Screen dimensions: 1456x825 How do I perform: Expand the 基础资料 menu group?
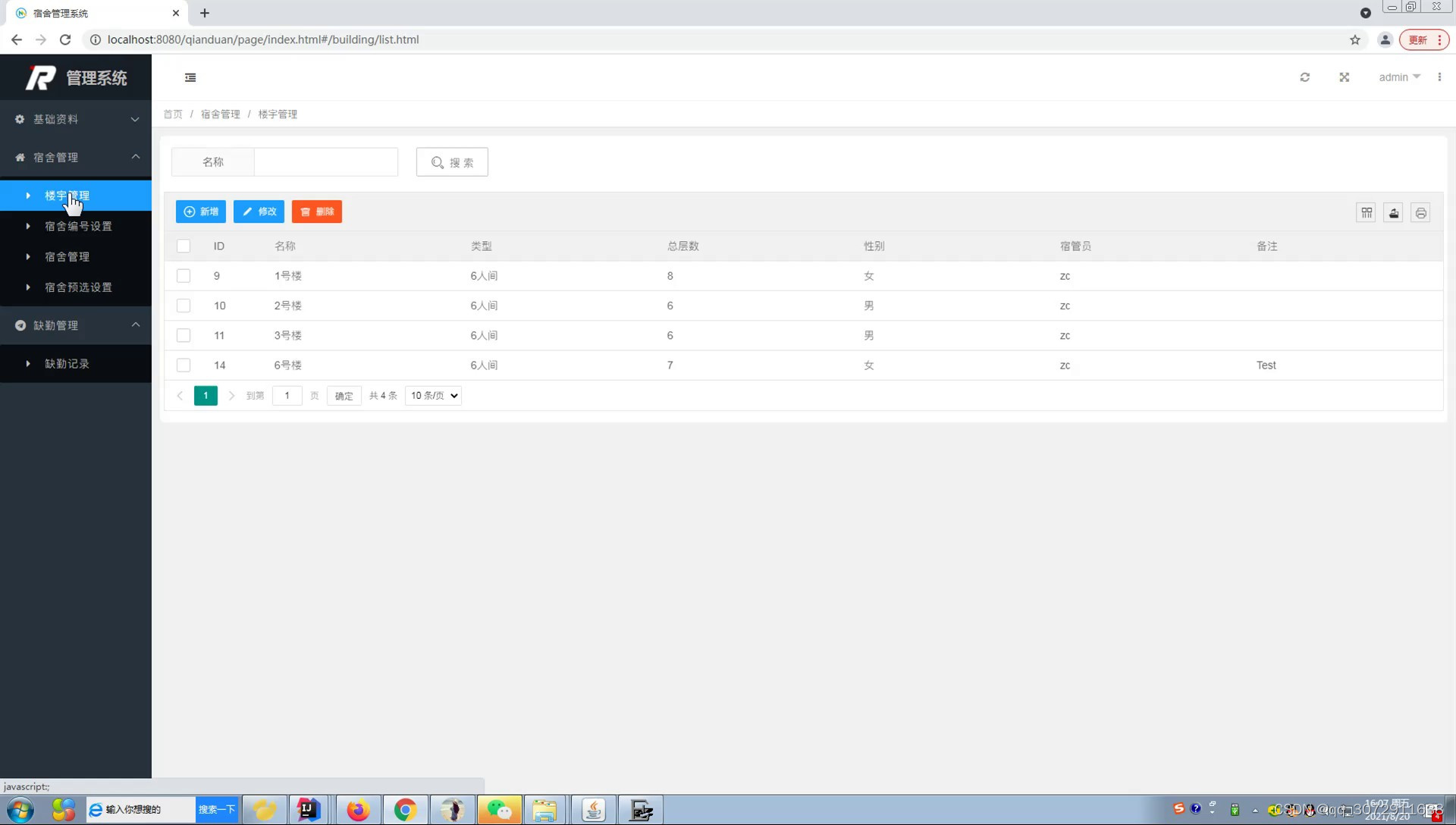pyautogui.click(x=76, y=119)
